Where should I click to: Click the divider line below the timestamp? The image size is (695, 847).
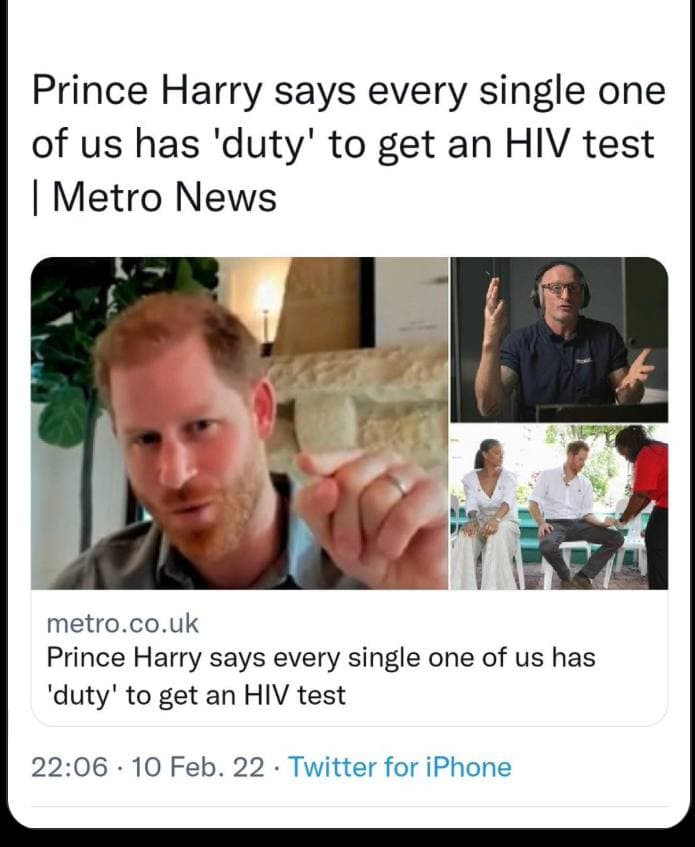[x=348, y=806]
